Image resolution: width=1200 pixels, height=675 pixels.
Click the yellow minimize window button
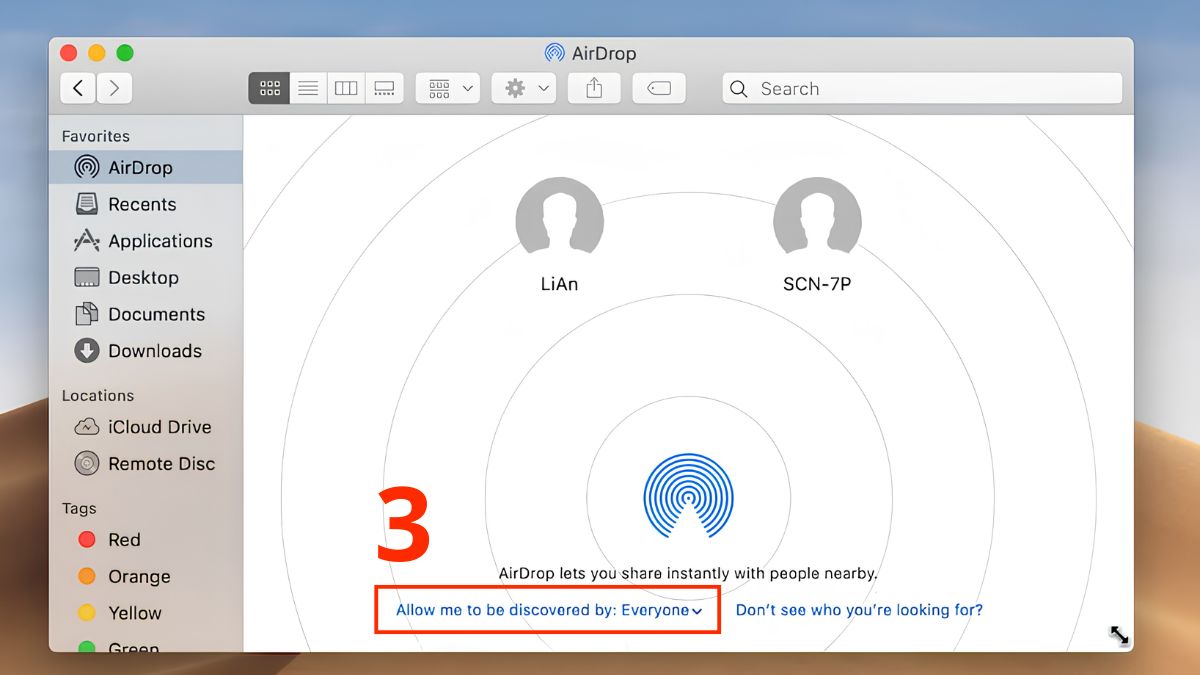click(x=97, y=53)
